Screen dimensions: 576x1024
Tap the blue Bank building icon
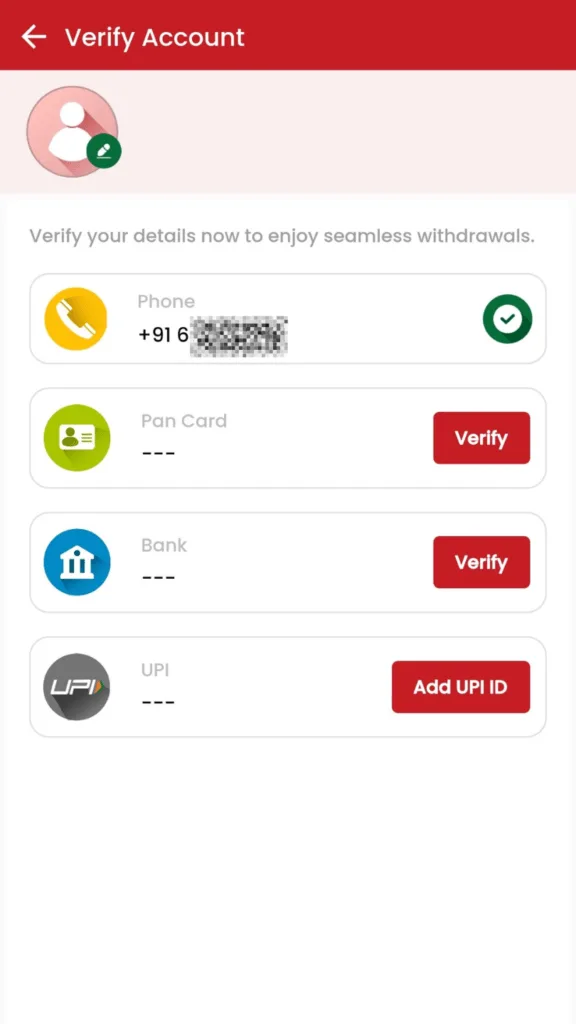coord(76,562)
